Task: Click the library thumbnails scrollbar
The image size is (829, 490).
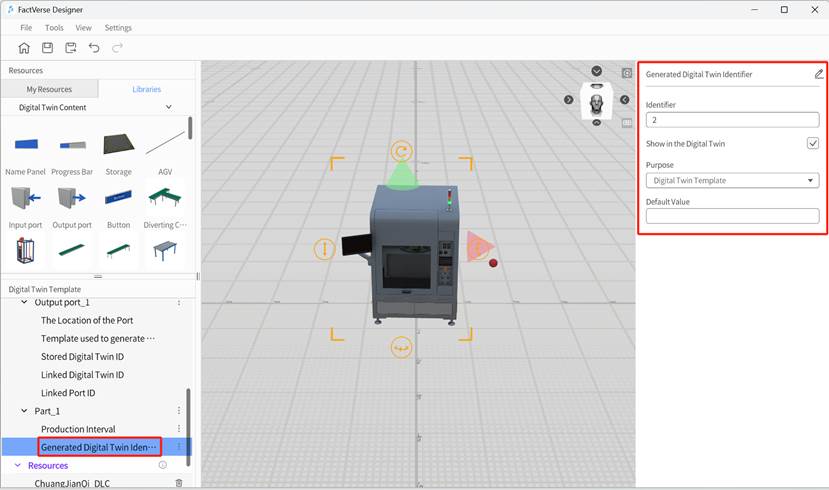Action: coord(190,128)
